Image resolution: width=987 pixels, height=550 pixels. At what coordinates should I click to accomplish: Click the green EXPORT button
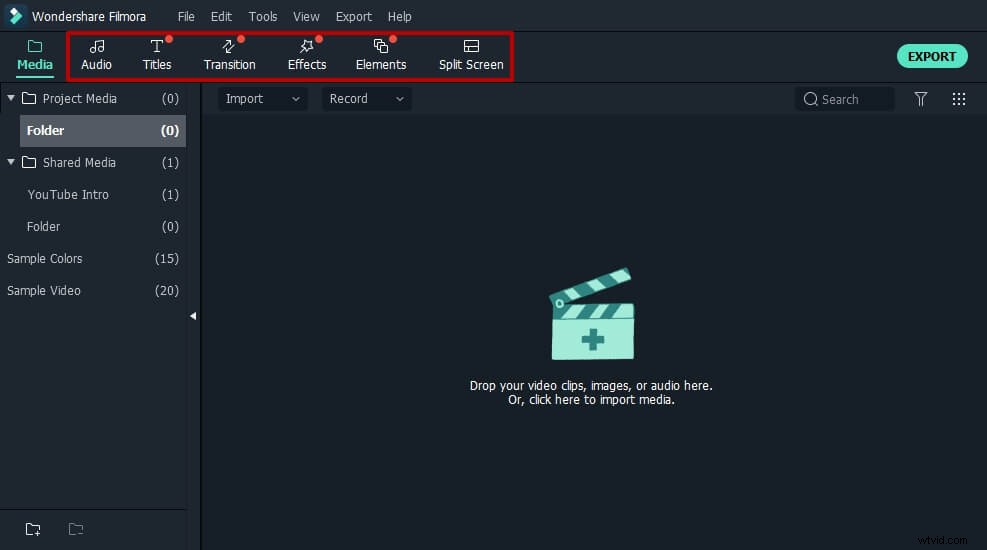pyautogui.click(x=932, y=56)
